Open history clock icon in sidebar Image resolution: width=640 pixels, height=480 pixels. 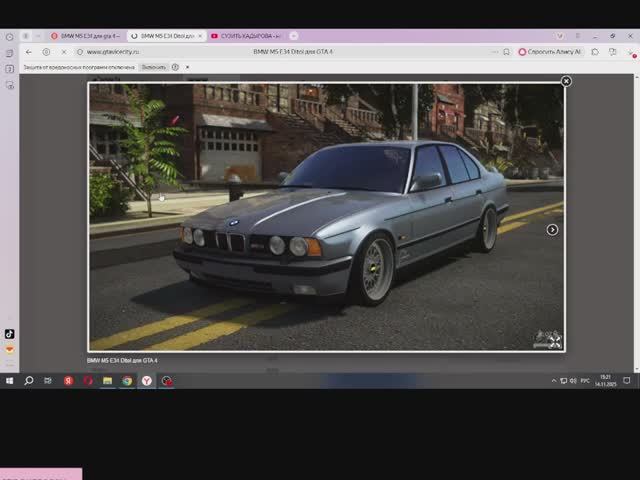[x=9, y=37]
